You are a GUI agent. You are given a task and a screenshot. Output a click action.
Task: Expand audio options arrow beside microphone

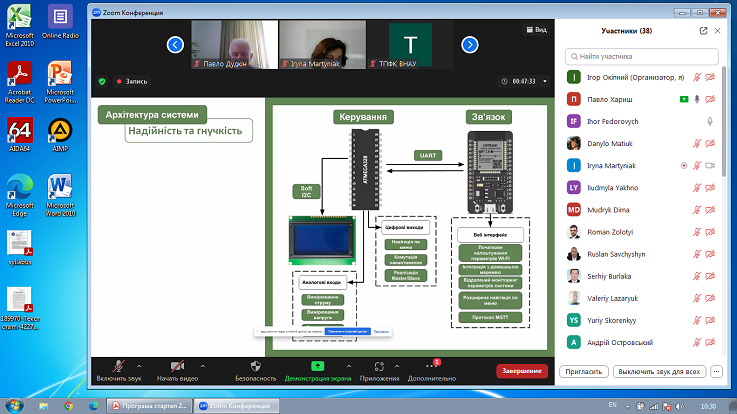tap(140, 366)
